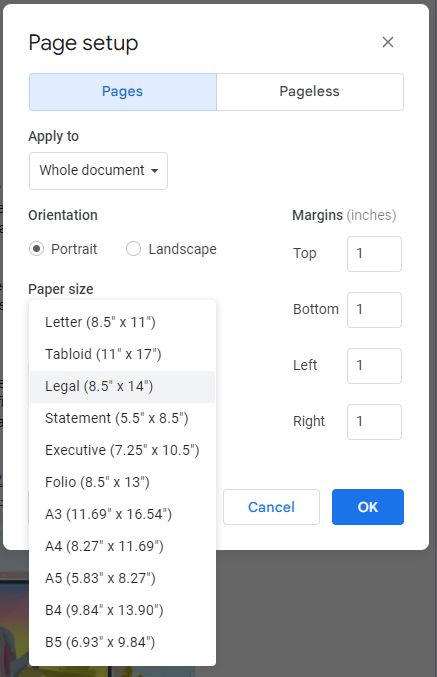The height and width of the screenshot is (677, 437).
Task: Switch to the Pageless tab
Action: point(310,92)
